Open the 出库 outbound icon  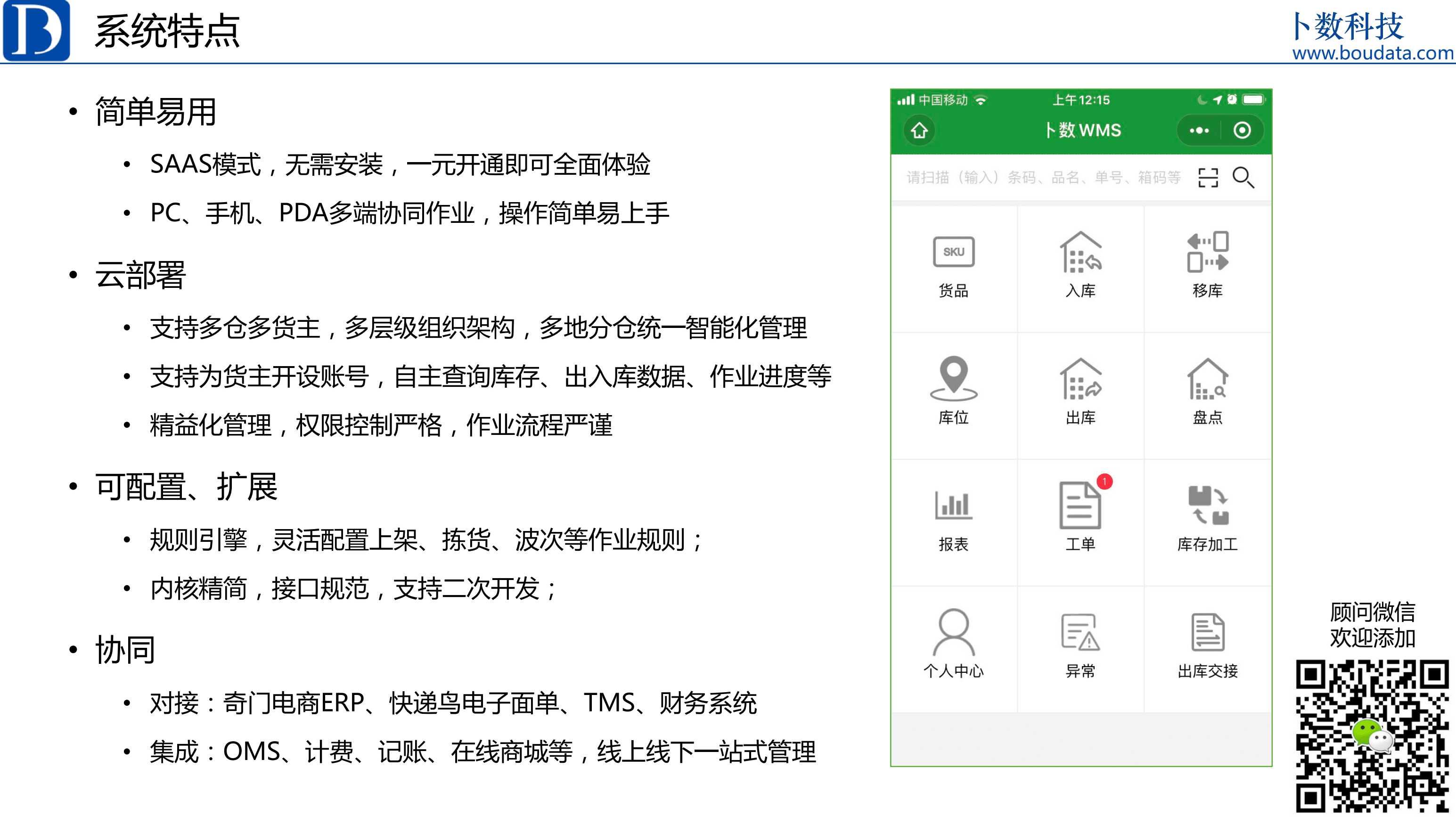[1080, 379]
